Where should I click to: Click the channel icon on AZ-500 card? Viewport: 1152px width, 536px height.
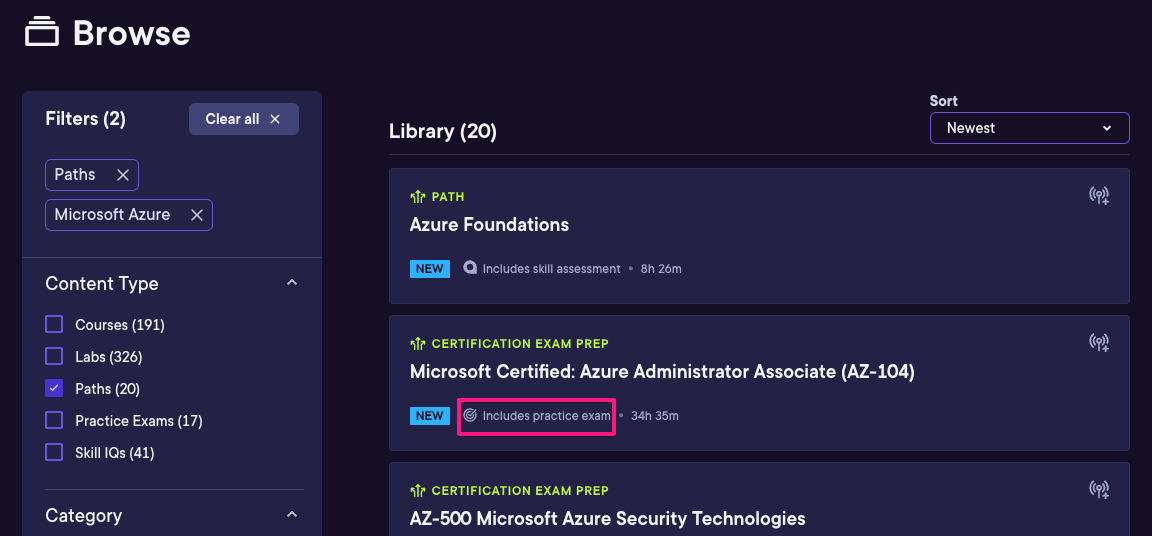(1098, 489)
